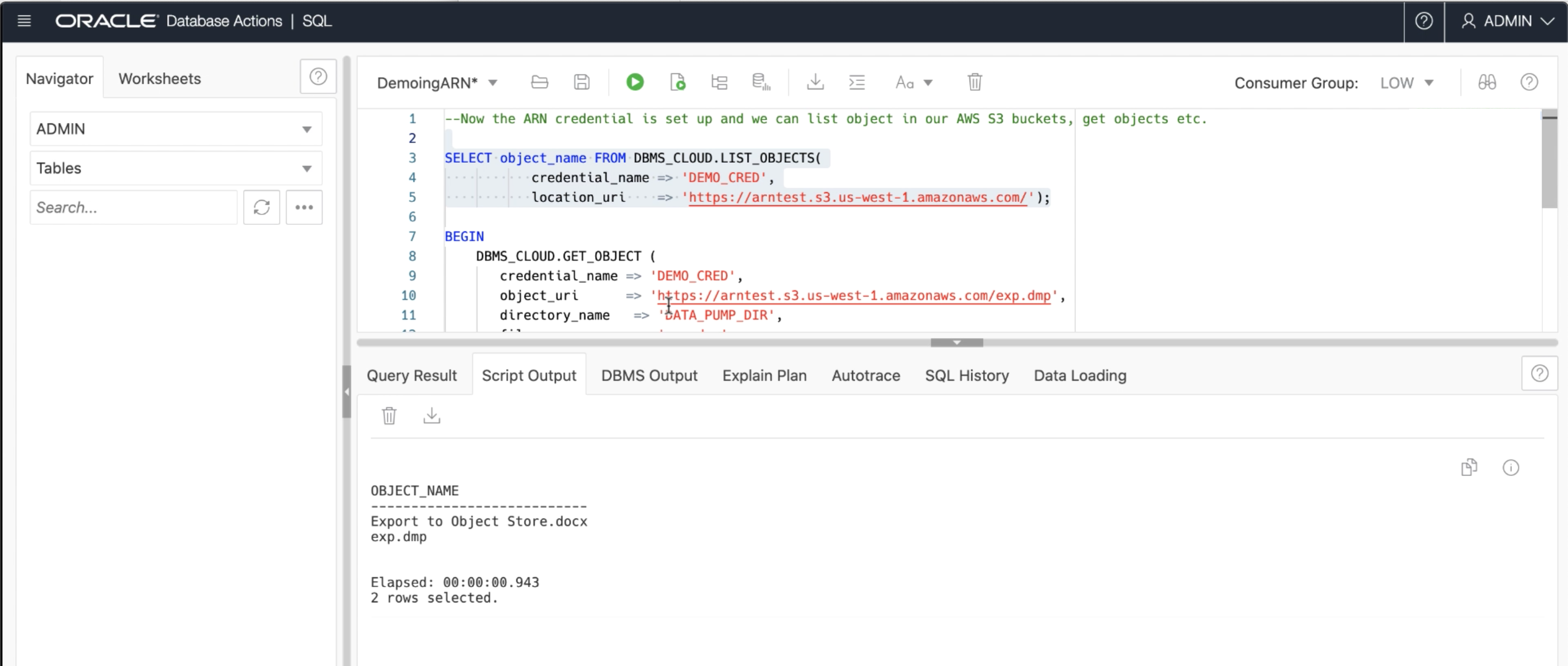Image resolution: width=1568 pixels, height=666 pixels.
Task: Open the SQL History tab
Action: click(966, 375)
